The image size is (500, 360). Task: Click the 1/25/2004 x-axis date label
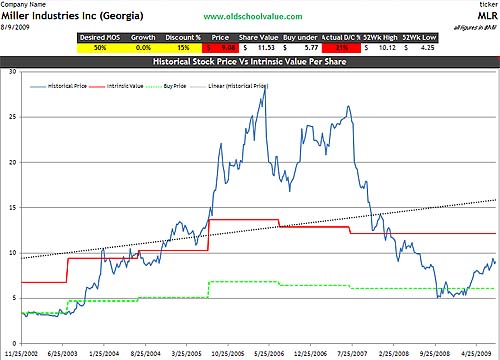click(x=104, y=354)
